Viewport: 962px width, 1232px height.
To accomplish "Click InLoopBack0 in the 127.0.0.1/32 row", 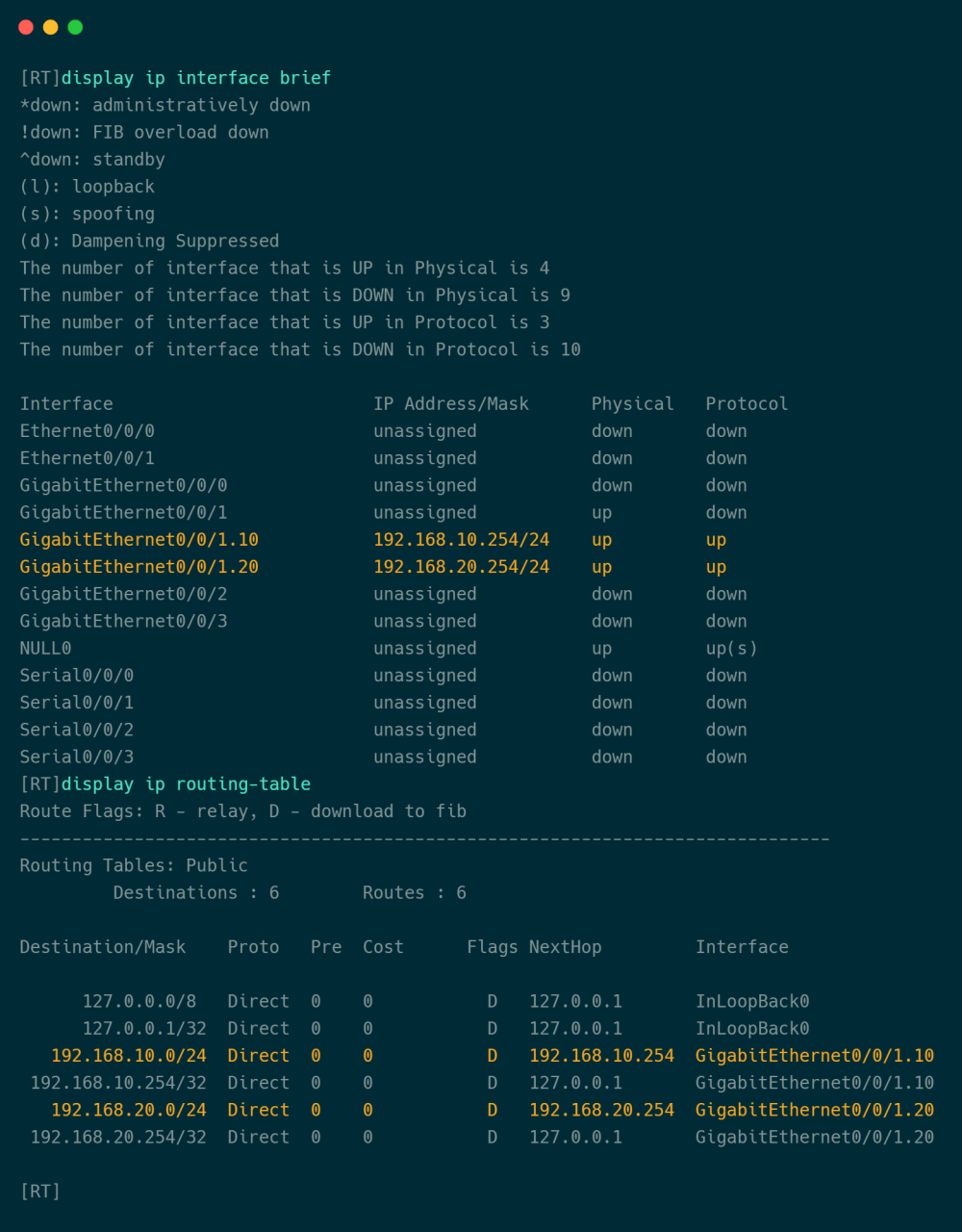I will pos(752,1028).
